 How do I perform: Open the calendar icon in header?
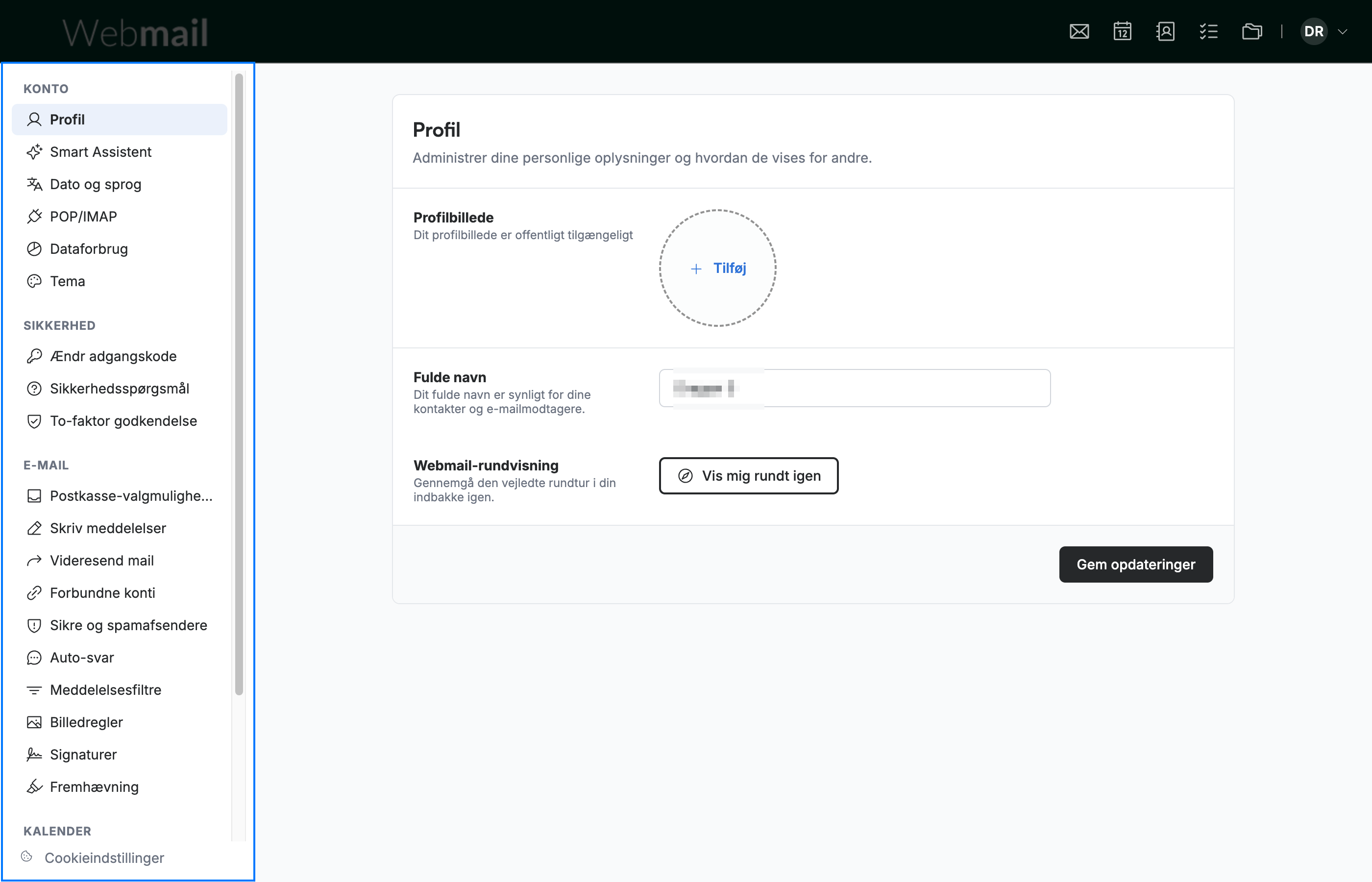pyautogui.click(x=1122, y=31)
